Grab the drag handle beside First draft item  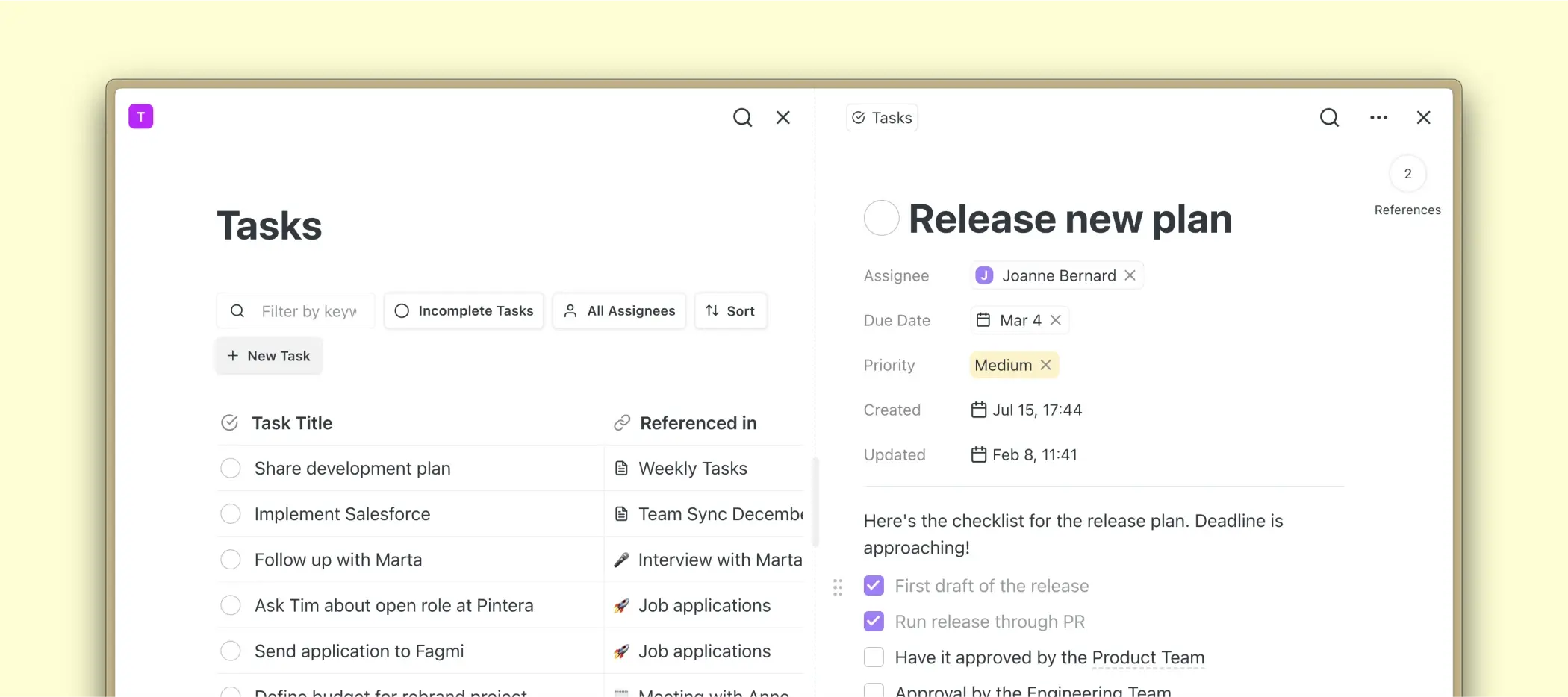[838, 587]
